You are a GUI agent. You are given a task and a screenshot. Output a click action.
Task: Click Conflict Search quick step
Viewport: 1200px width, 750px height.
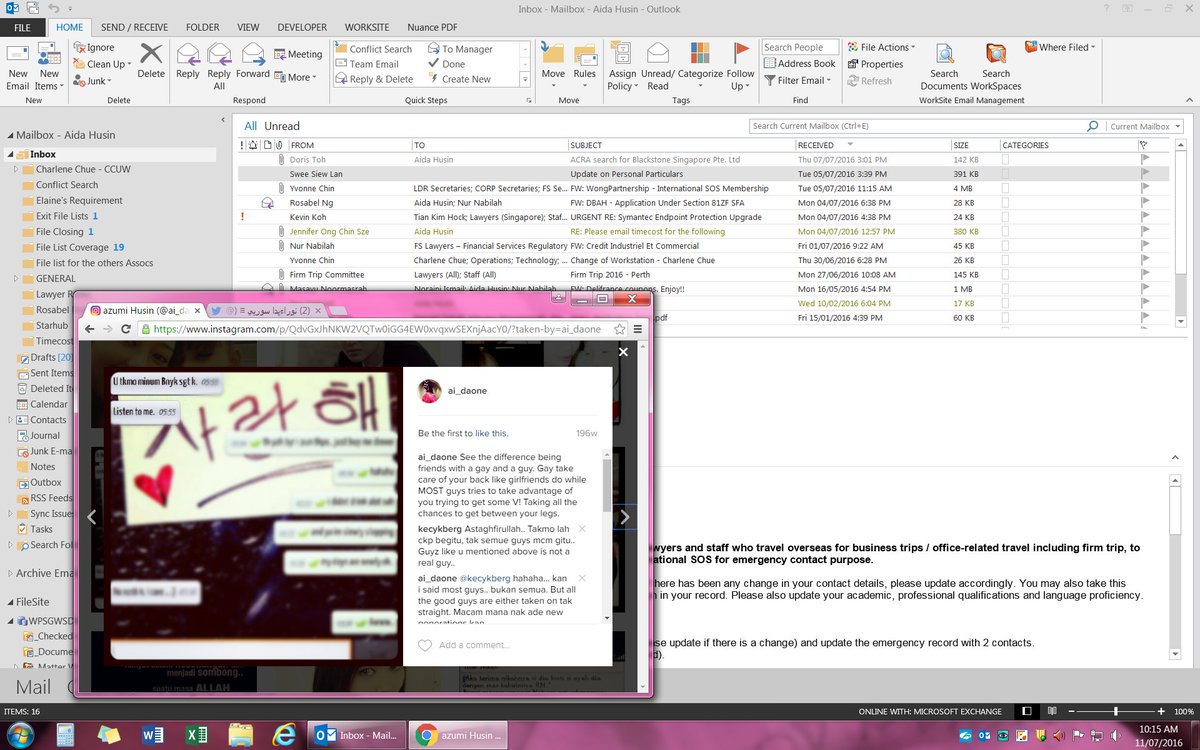pyautogui.click(x=373, y=49)
